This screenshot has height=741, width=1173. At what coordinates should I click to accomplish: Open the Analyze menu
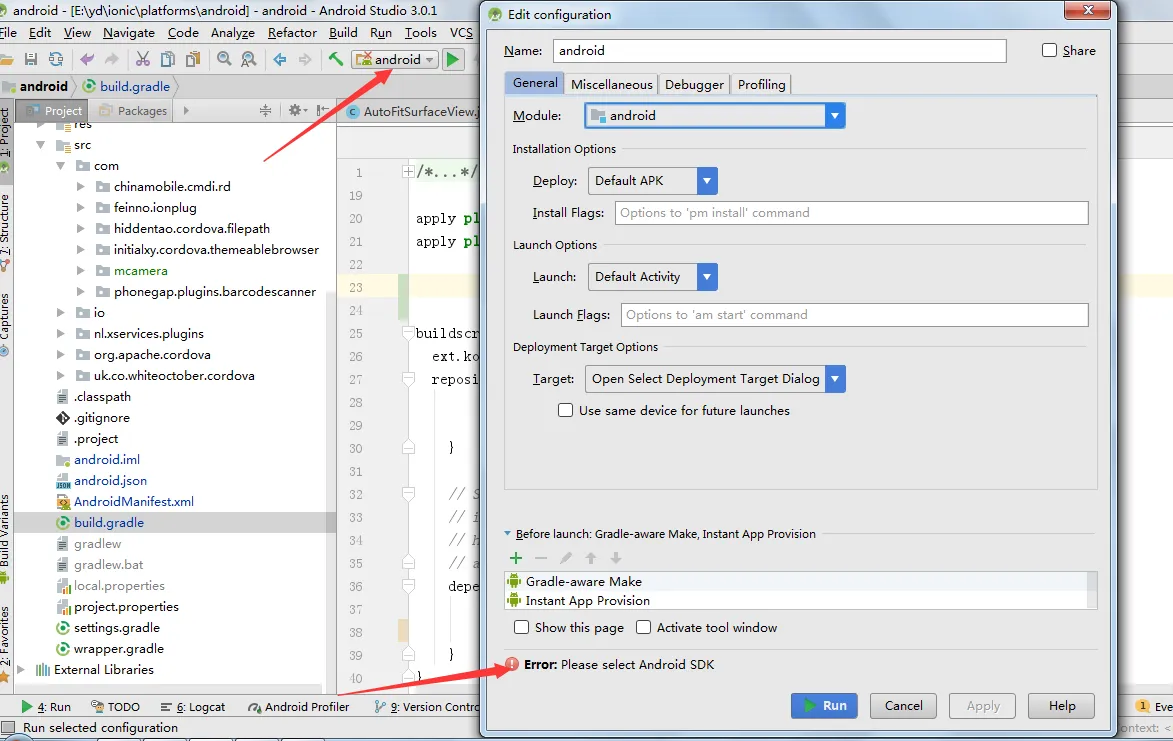coord(233,33)
